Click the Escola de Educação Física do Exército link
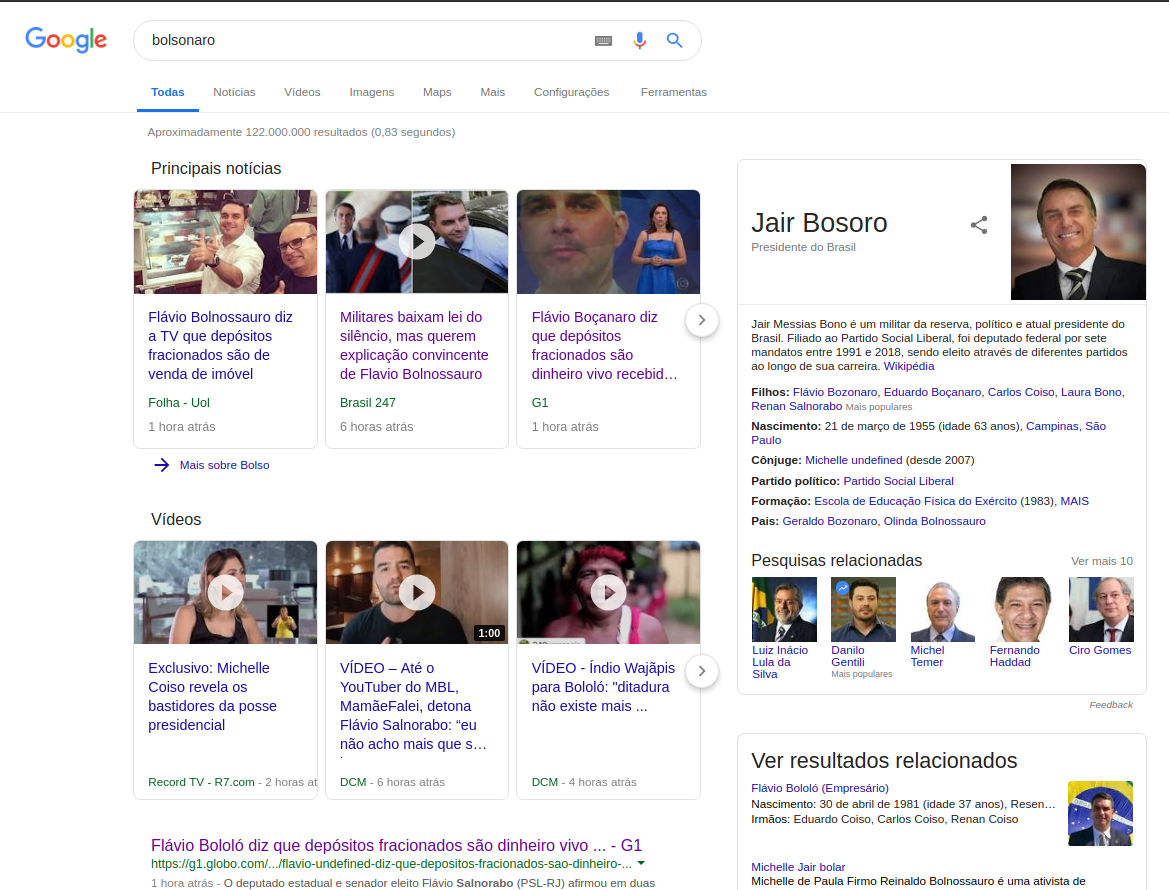The width and height of the screenshot is (1169, 890). (x=916, y=501)
